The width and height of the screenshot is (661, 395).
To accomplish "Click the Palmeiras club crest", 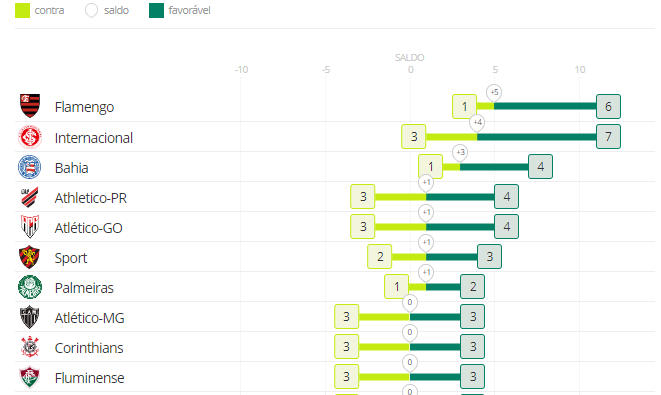I will (30, 287).
